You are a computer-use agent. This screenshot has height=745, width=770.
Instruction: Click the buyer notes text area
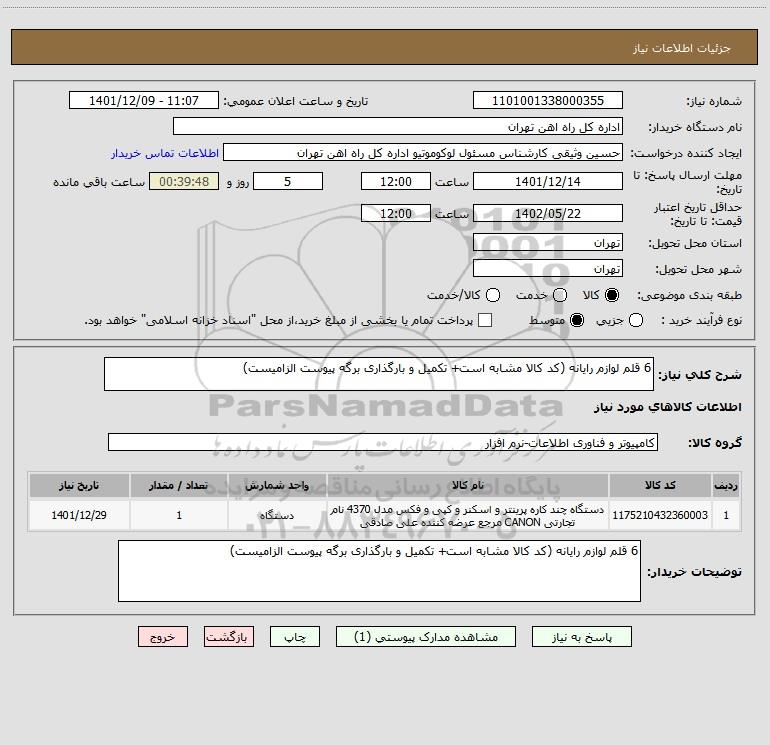[x=379, y=571]
